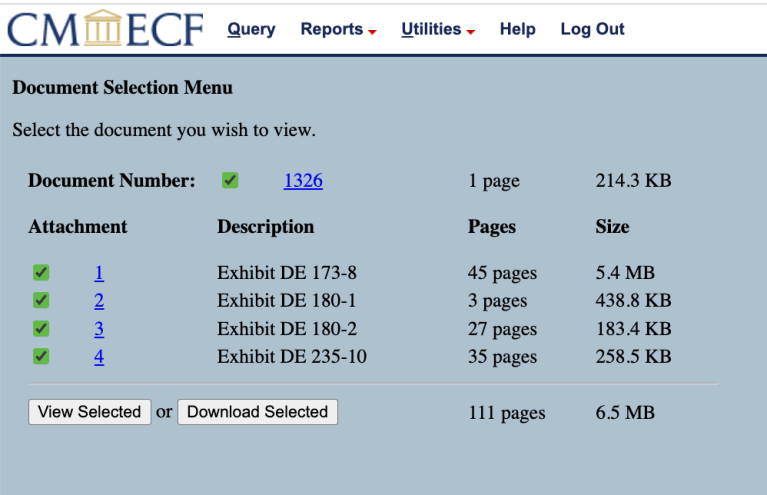
Task: Open the Query menu
Action: pos(251,29)
